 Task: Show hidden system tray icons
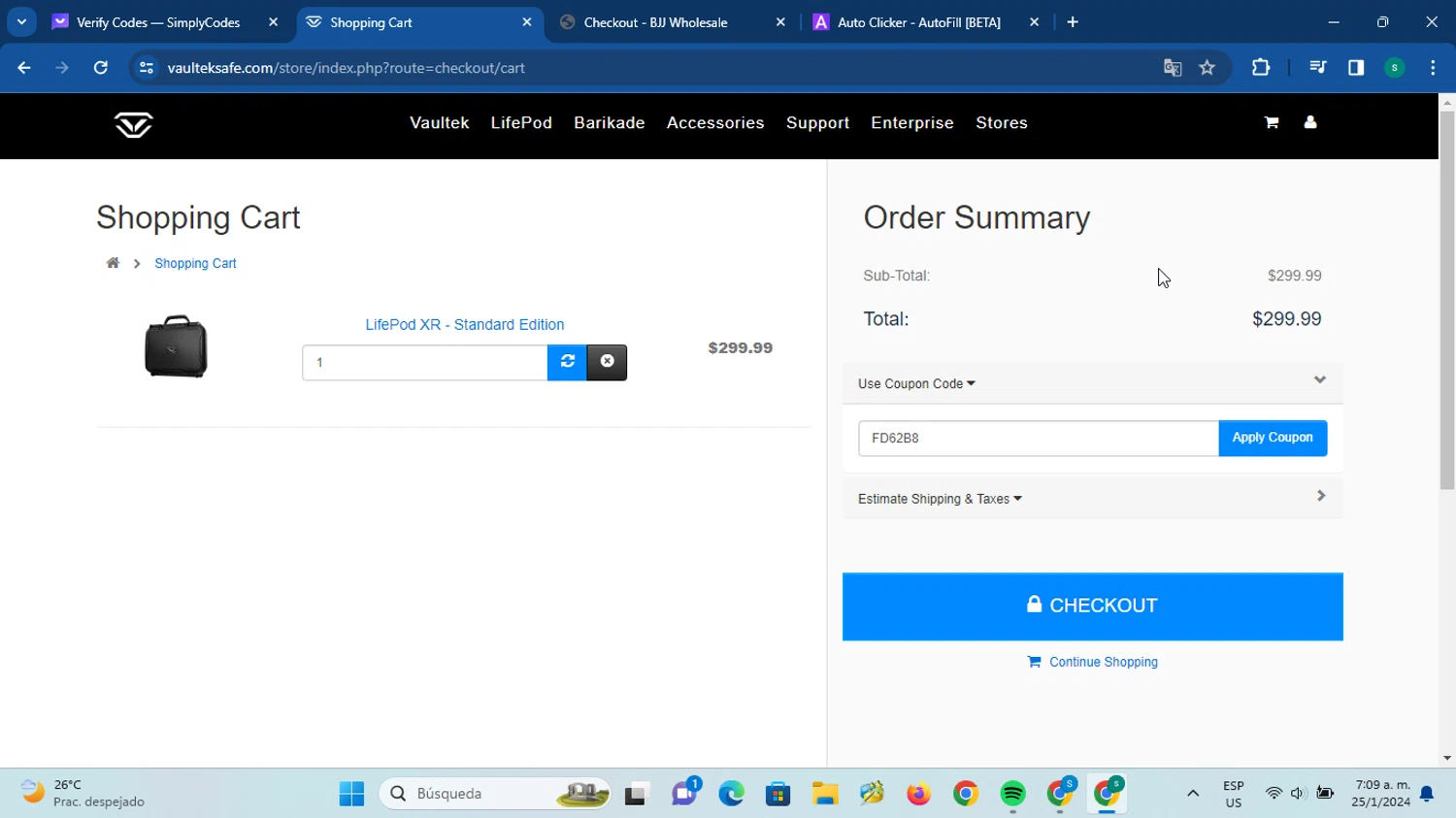pyautogui.click(x=1193, y=794)
